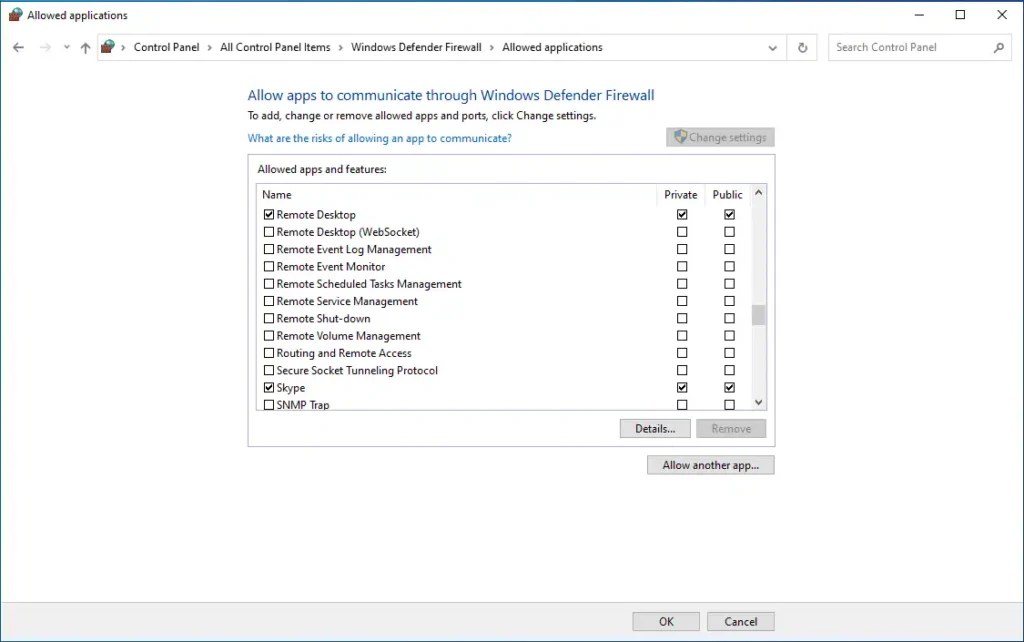Image resolution: width=1024 pixels, height=642 pixels.
Task: Click the forward navigation arrow
Action: 45,47
